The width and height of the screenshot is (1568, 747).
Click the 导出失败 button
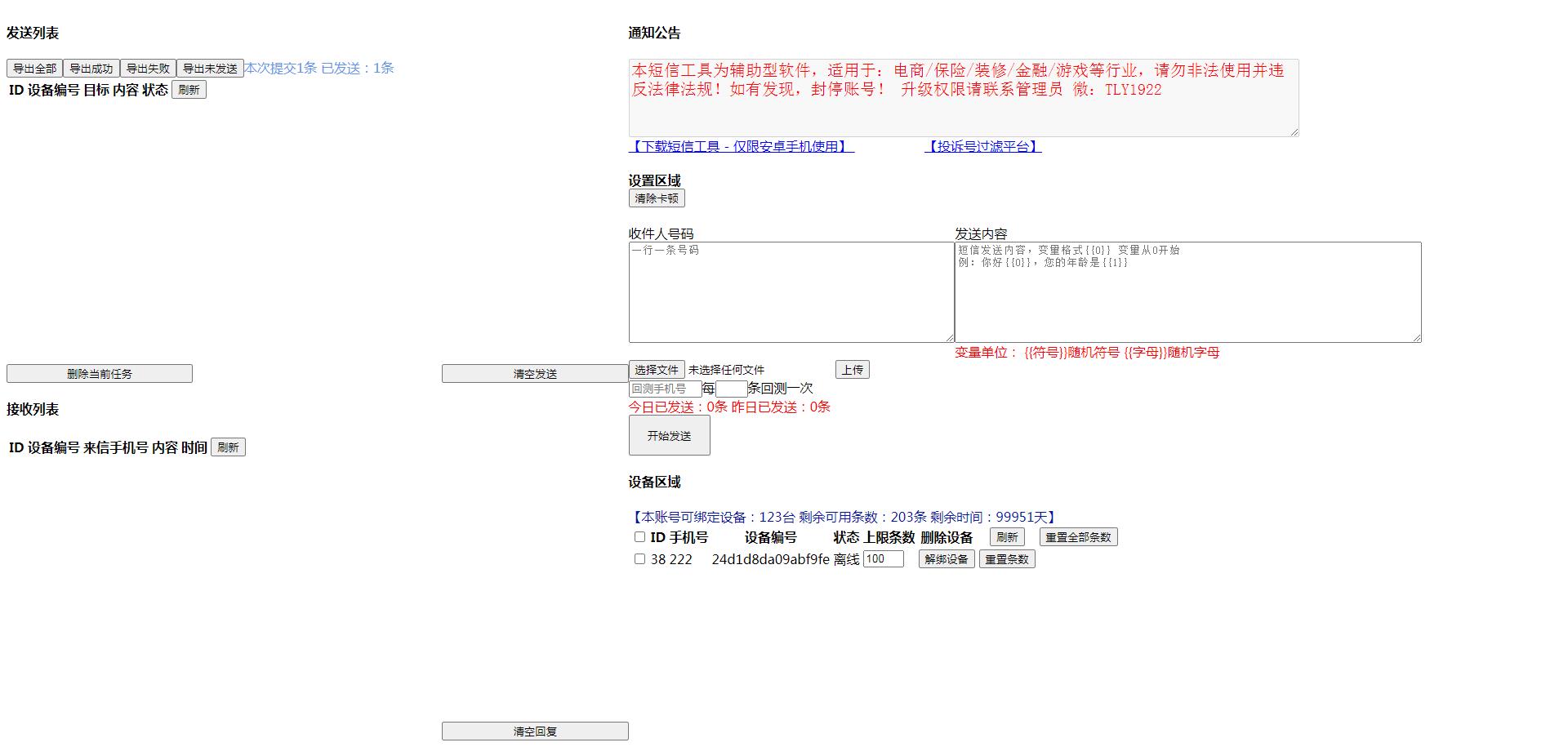pos(148,69)
